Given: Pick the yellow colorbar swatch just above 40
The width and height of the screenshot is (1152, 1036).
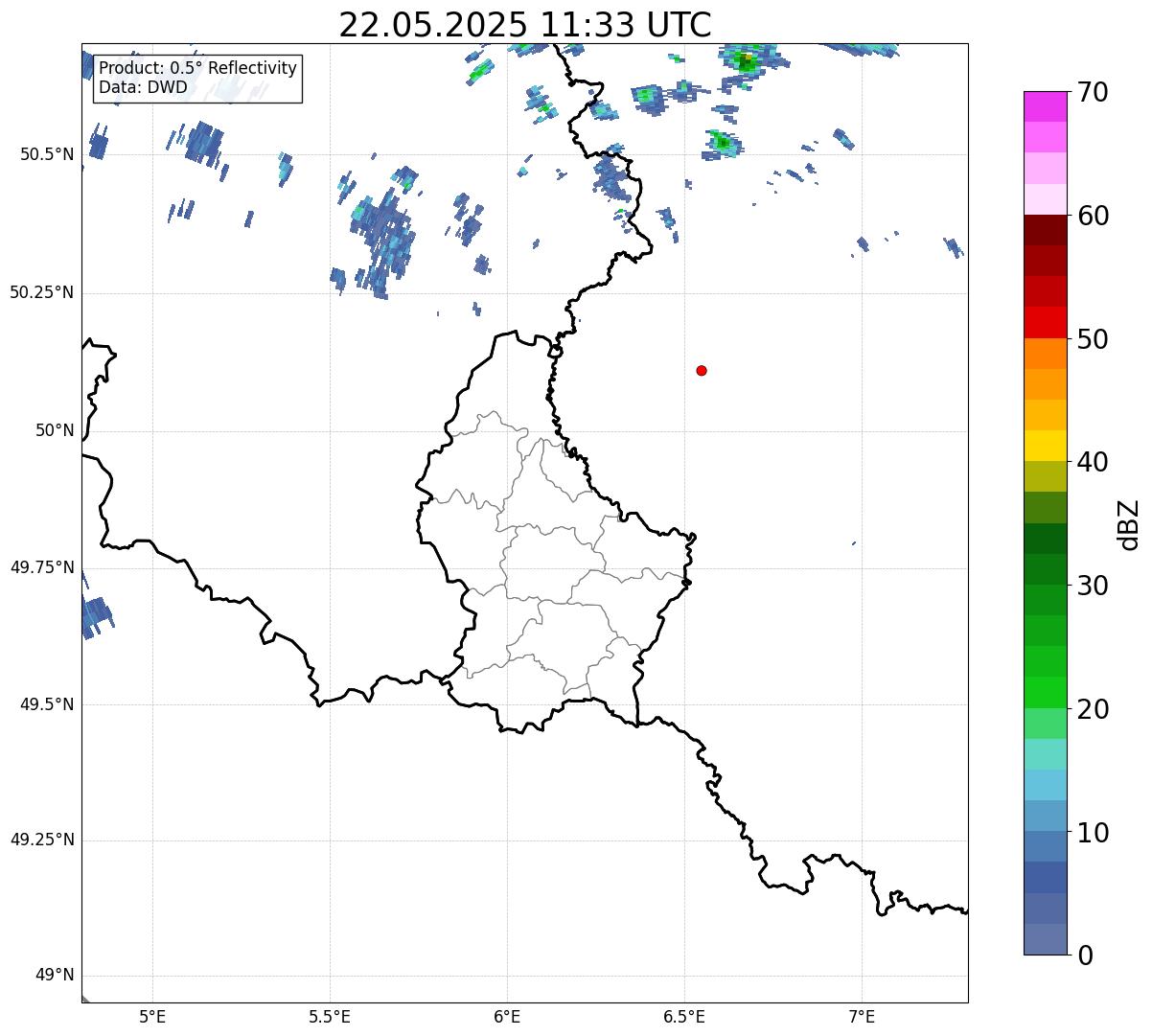Looking at the screenshot, I should pos(1045,446).
